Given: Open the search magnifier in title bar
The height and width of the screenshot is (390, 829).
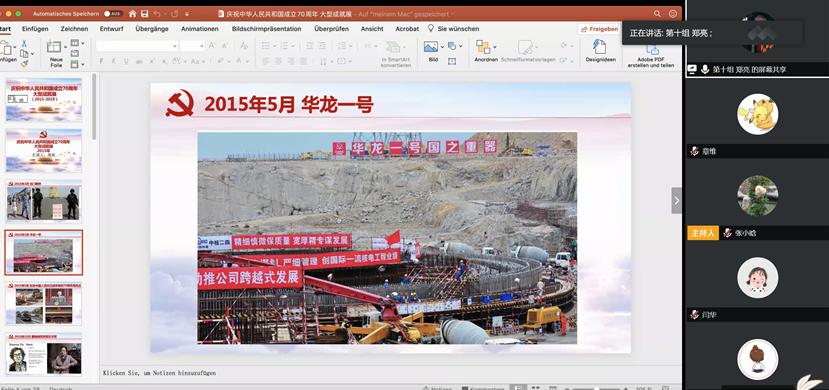Looking at the screenshot, I should tap(657, 14).
